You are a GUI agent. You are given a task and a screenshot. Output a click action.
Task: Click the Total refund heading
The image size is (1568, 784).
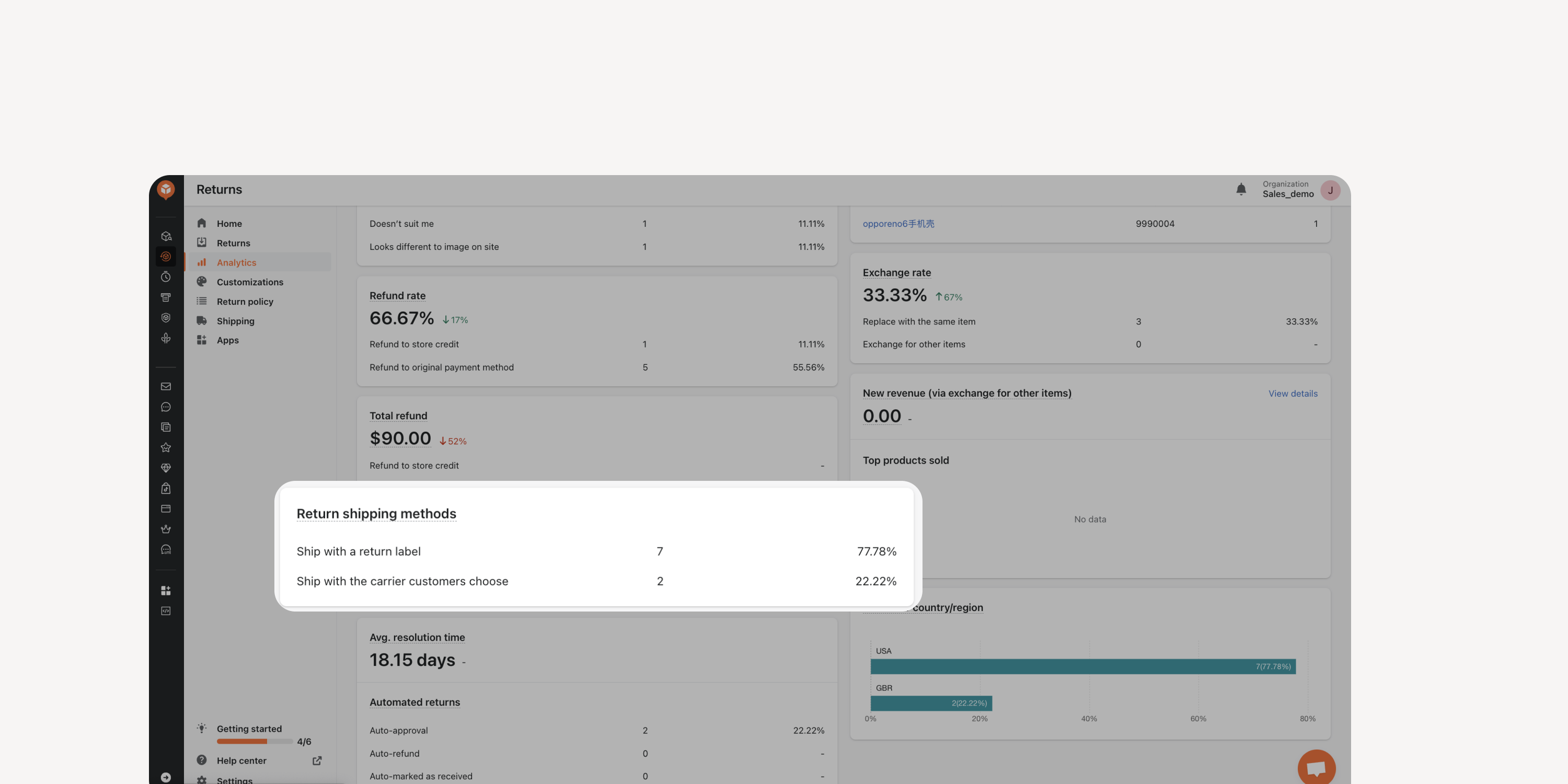(x=398, y=416)
